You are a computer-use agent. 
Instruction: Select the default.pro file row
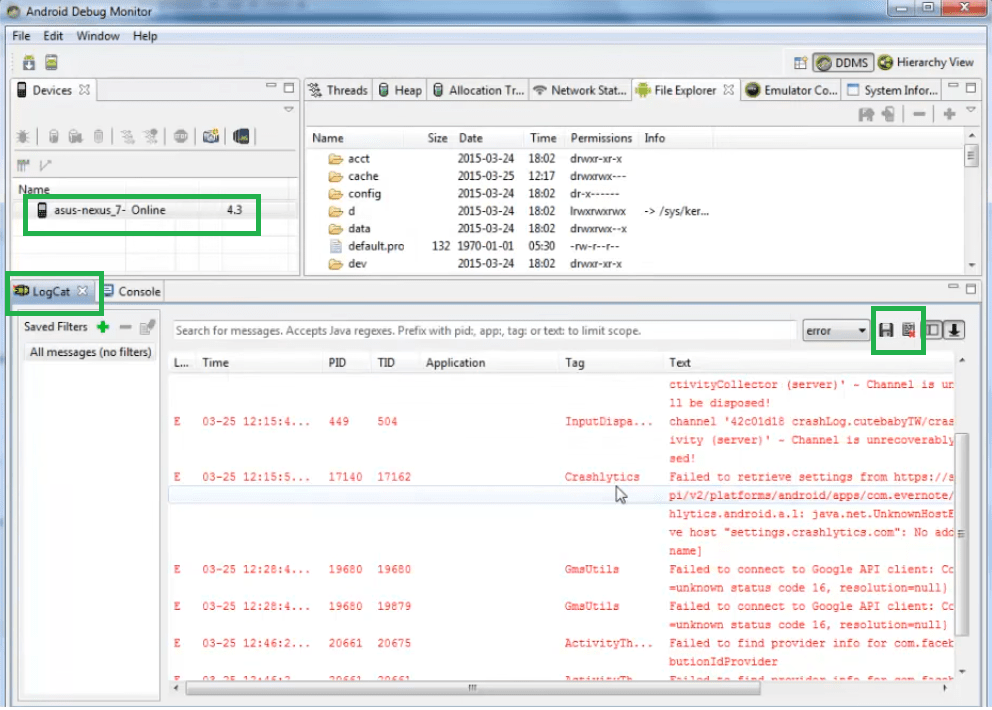click(376, 246)
